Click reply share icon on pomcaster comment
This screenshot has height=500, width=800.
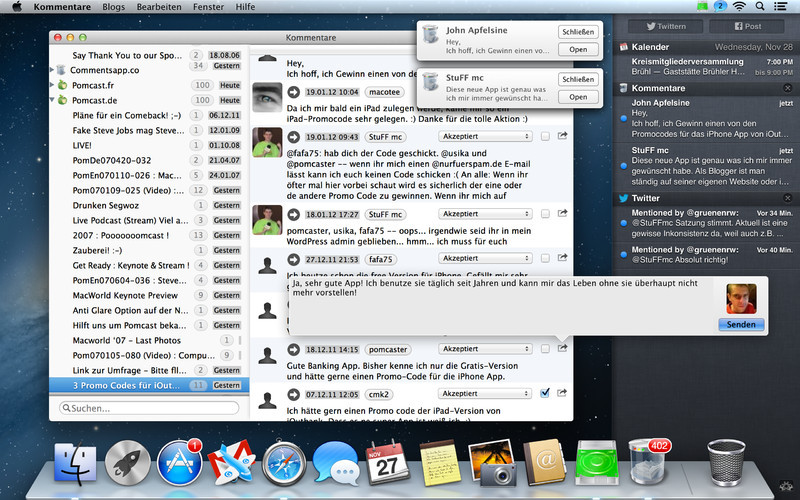(563, 350)
